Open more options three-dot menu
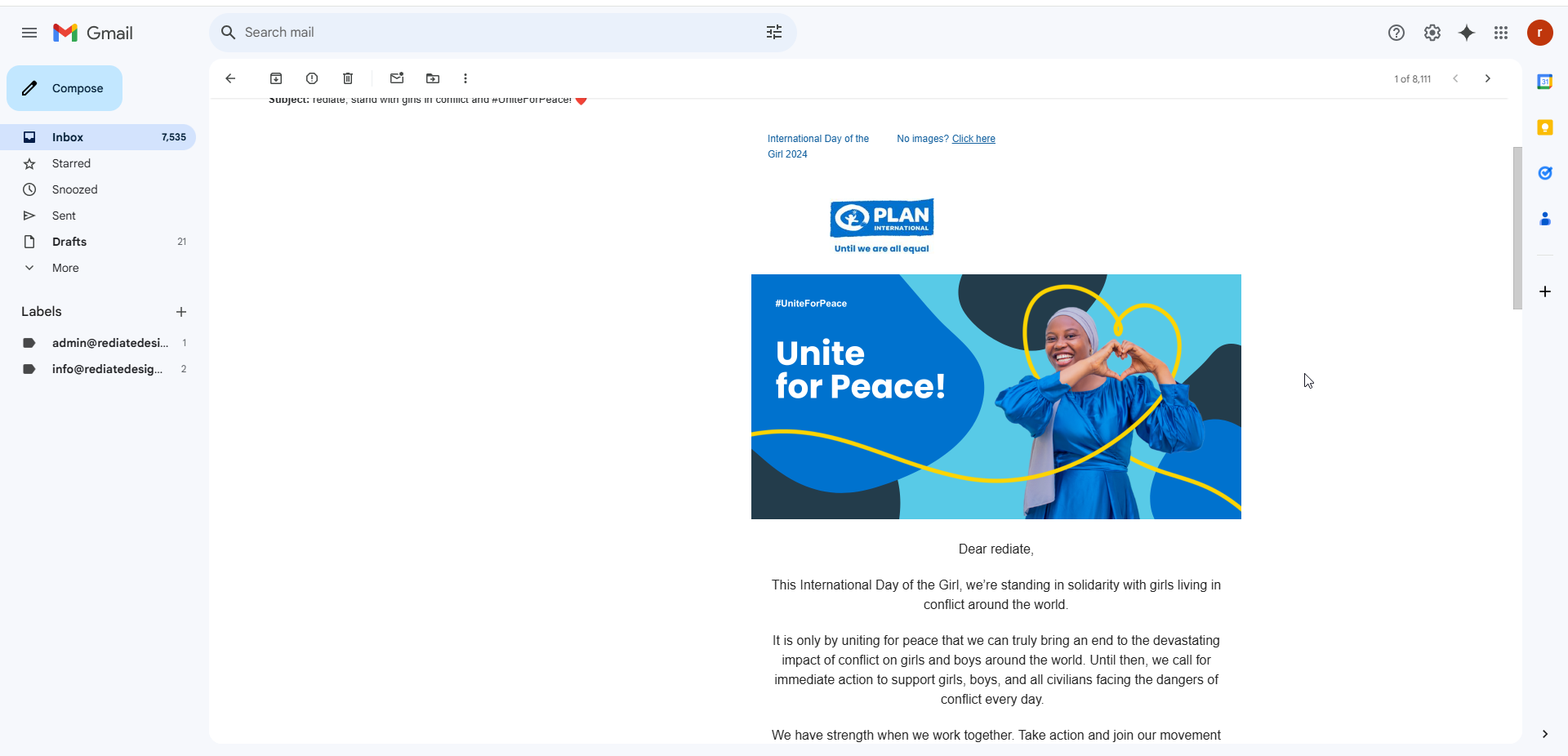This screenshot has width=1568, height=756. coord(465,78)
